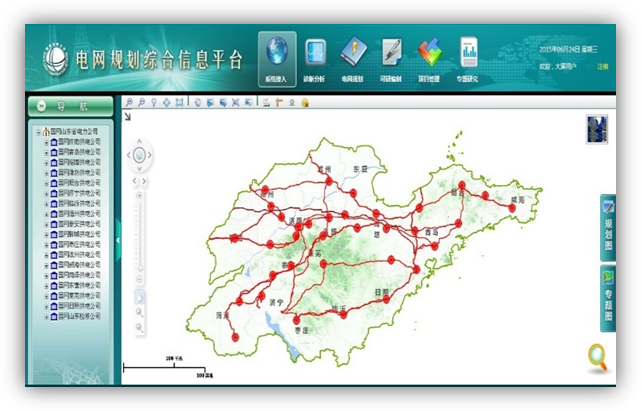This screenshot has height=411, width=642.
Task: Expand the 国网烟台供电公司 tree node
Action: (x=46, y=183)
